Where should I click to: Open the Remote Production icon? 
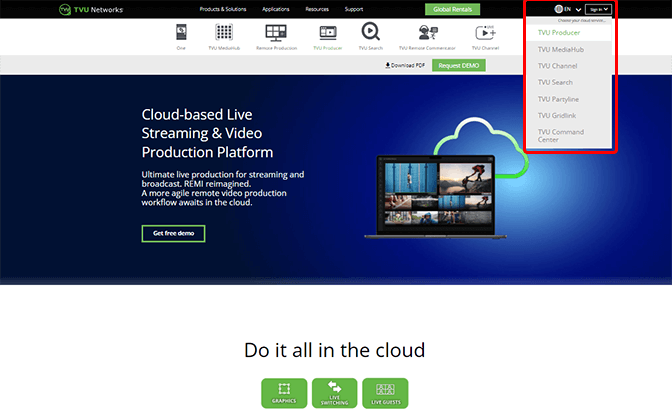pyautogui.click(x=275, y=35)
